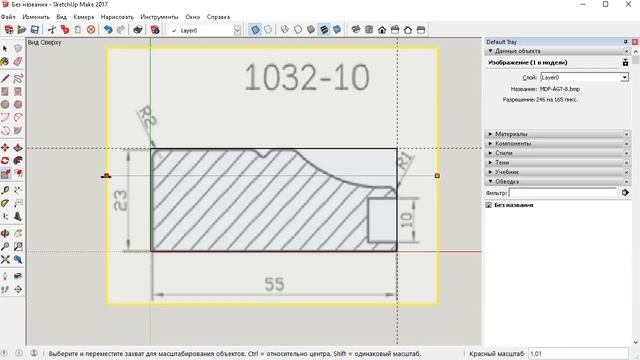640x360 pixels.
Task: Close the Материалы panel with X
Action: (x=627, y=134)
